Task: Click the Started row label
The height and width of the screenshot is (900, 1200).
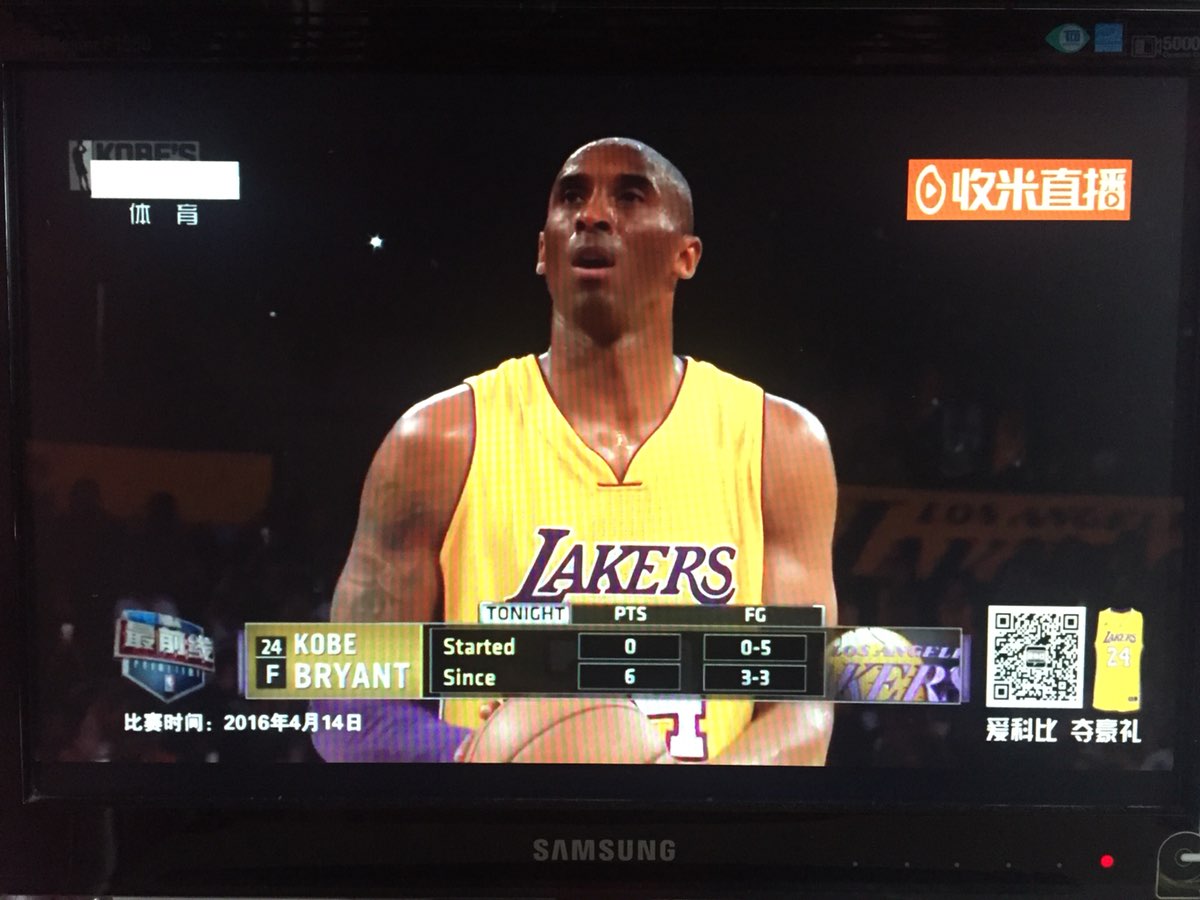Action: 479,646
